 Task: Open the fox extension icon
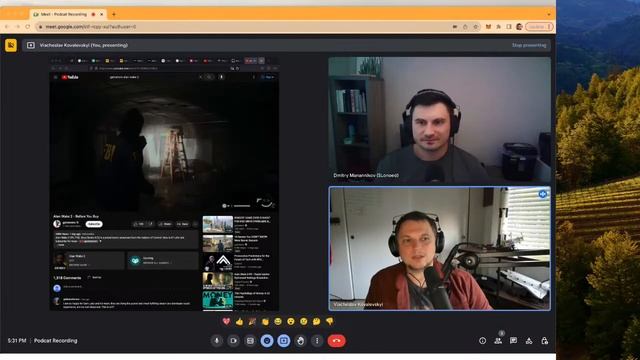(488, 27)
